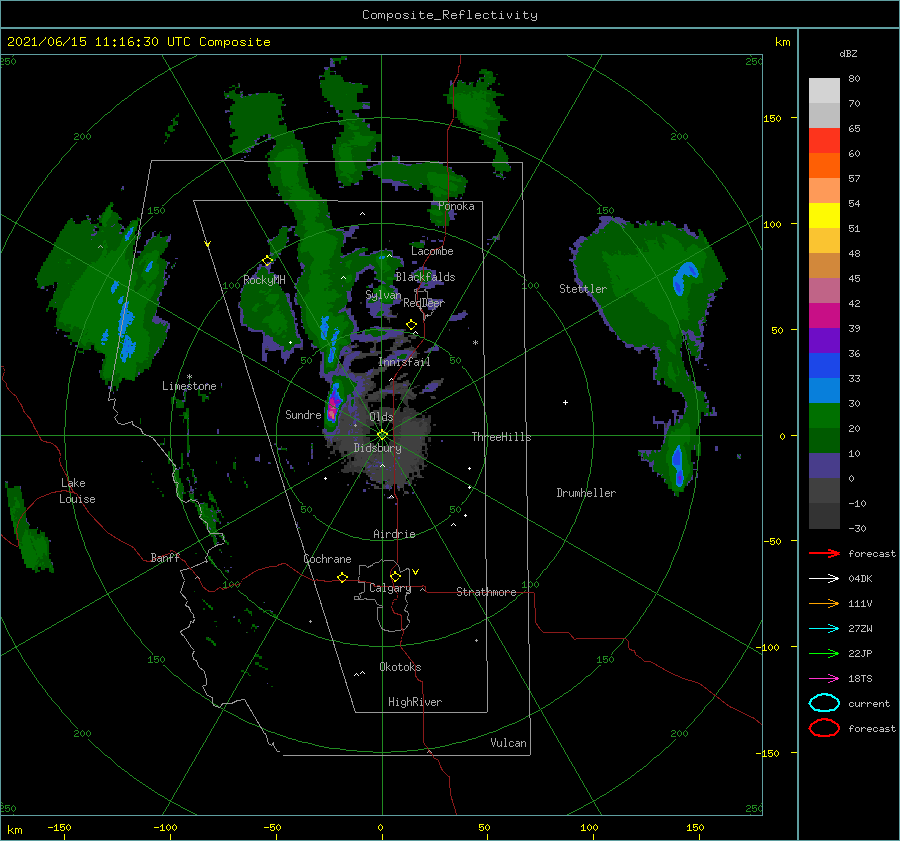Click the white plus marker west of Drumheller

565,402
